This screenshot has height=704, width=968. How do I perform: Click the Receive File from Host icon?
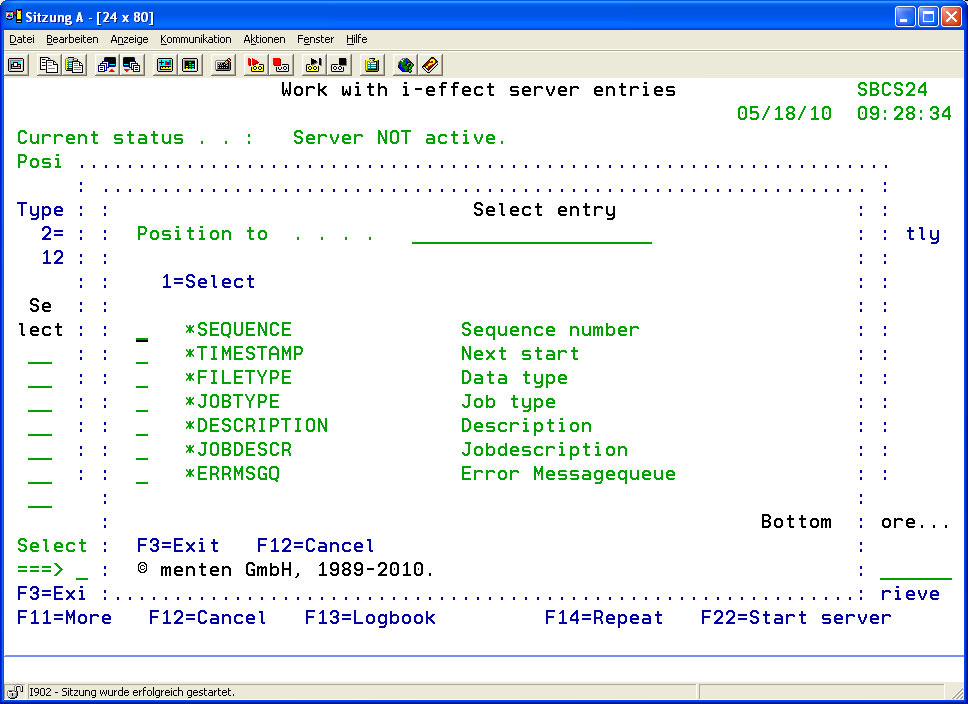(x=131, y=65)
